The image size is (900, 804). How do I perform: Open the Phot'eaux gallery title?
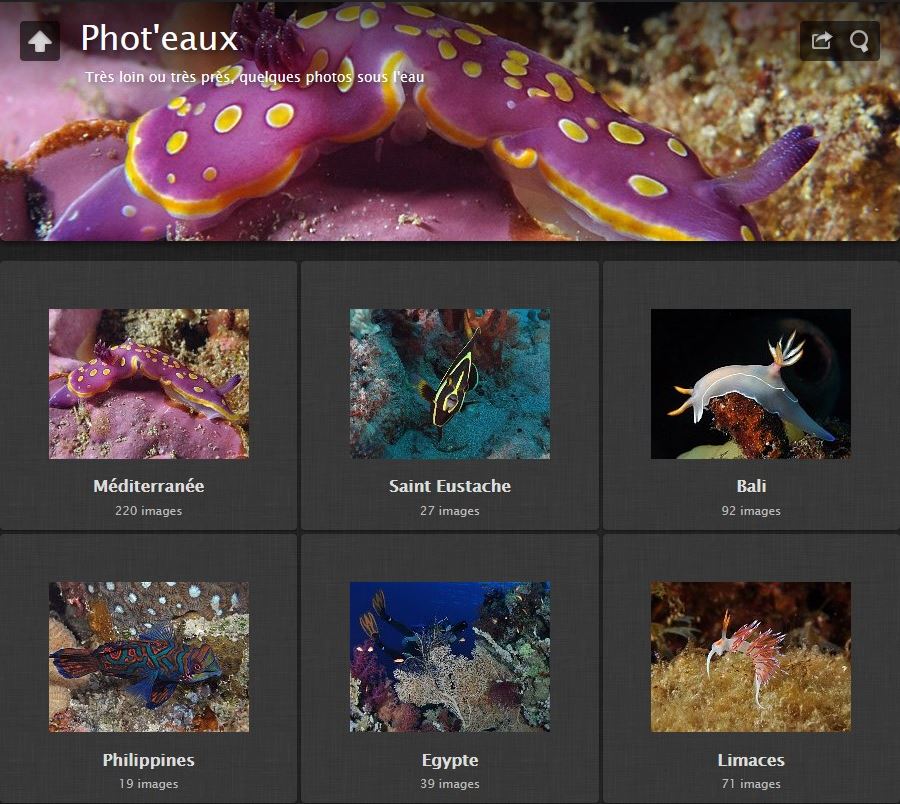(x=159, y=38)
